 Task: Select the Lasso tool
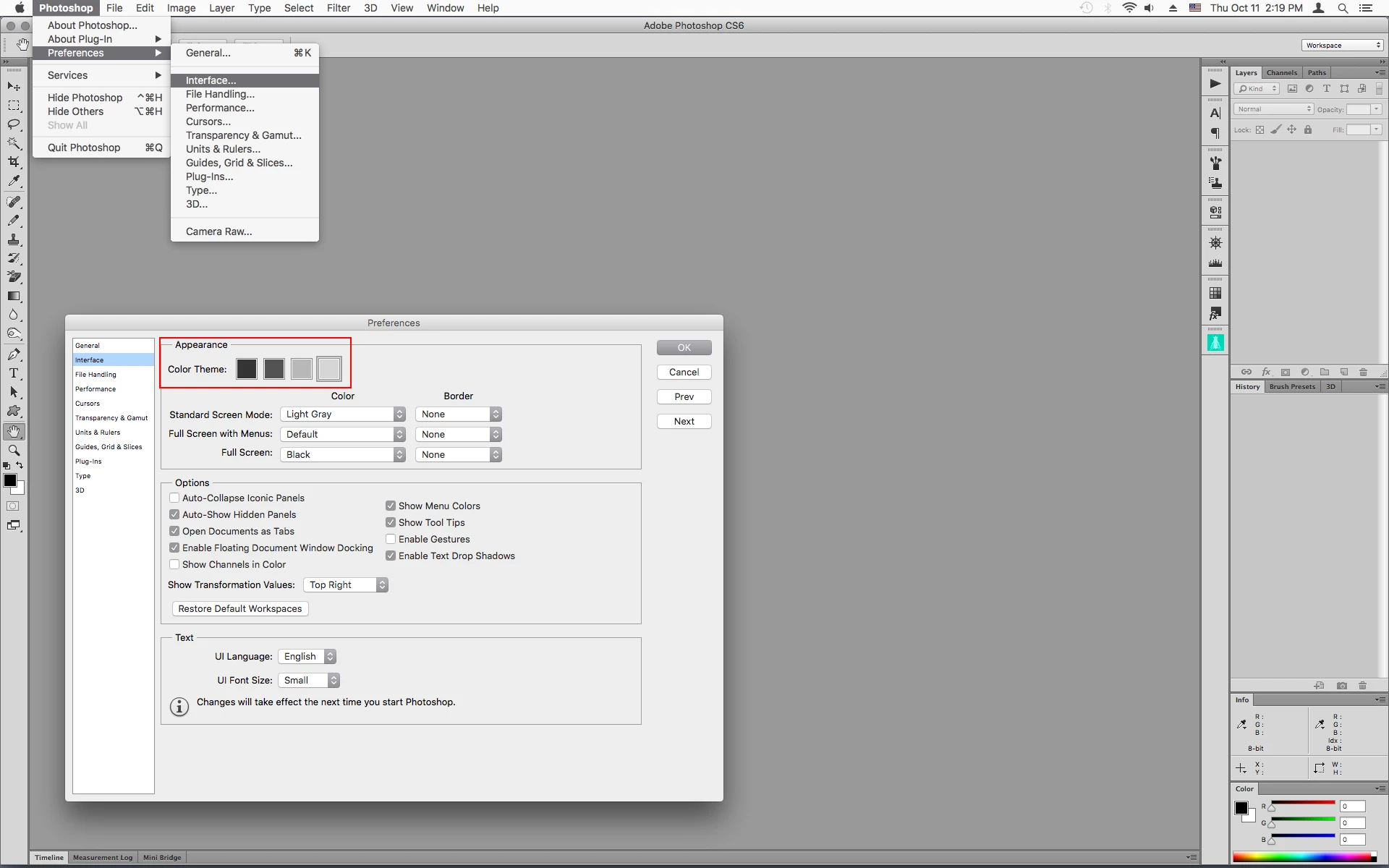click(14, 124)
